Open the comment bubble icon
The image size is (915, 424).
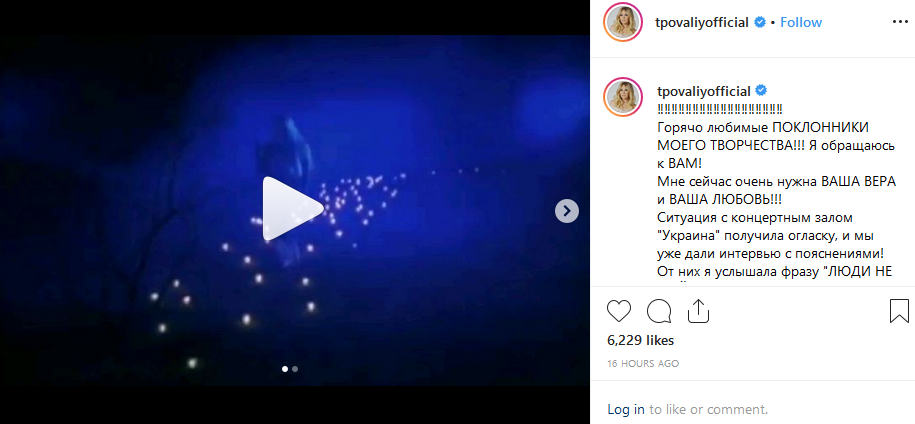point(659,311)
